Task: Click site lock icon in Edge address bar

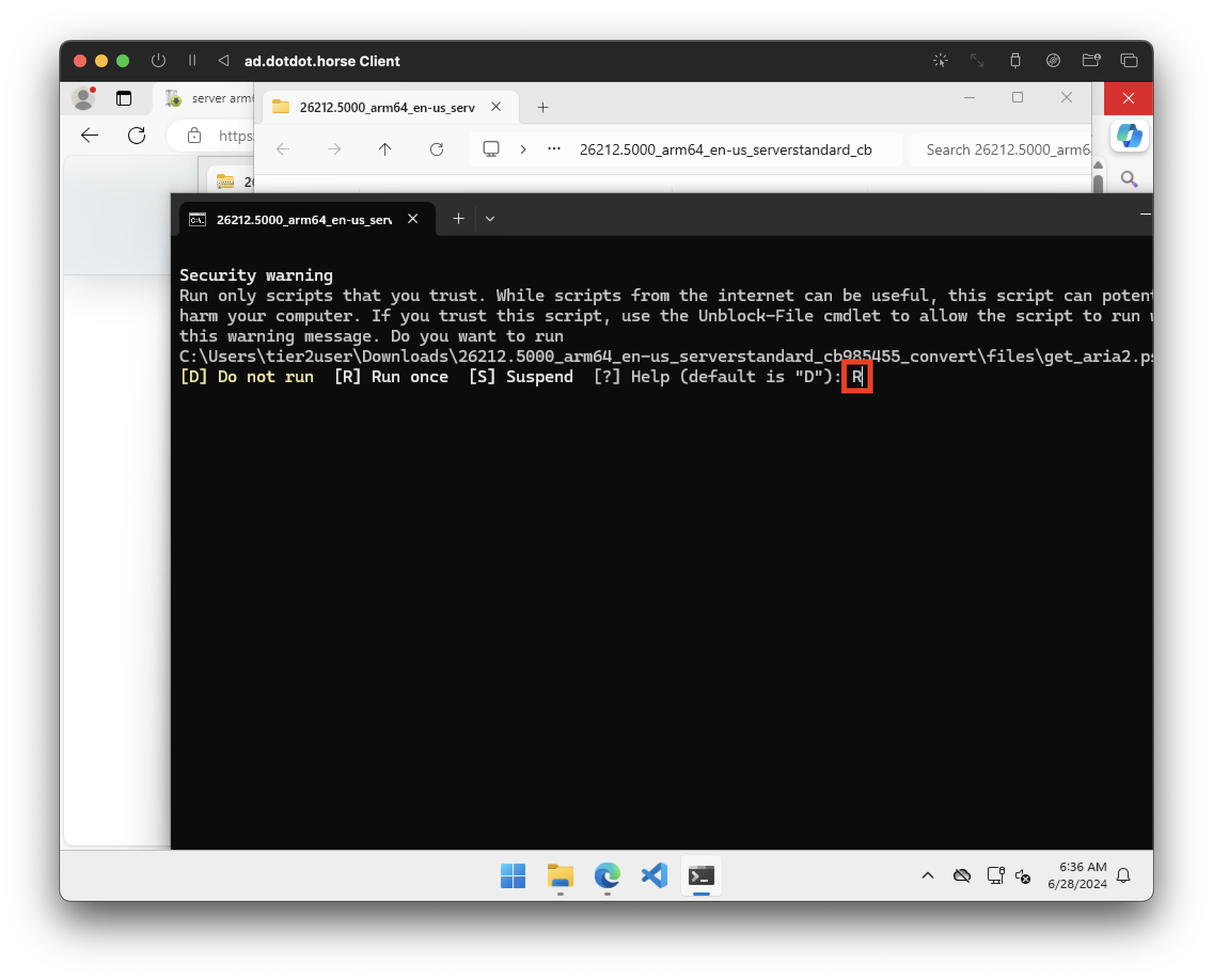Action: pos(194,136)
